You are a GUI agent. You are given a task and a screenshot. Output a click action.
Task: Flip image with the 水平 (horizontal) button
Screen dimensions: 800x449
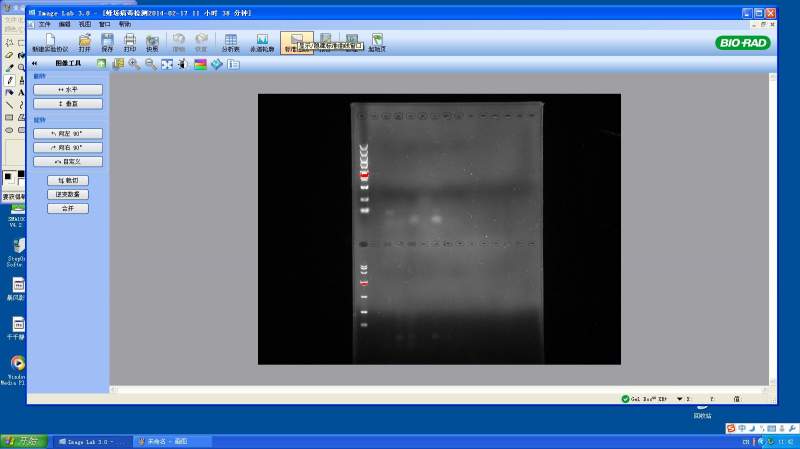[x=68, y=90]
